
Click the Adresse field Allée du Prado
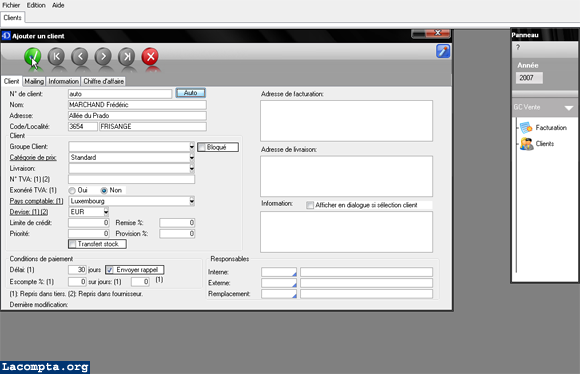coord(137,116)
